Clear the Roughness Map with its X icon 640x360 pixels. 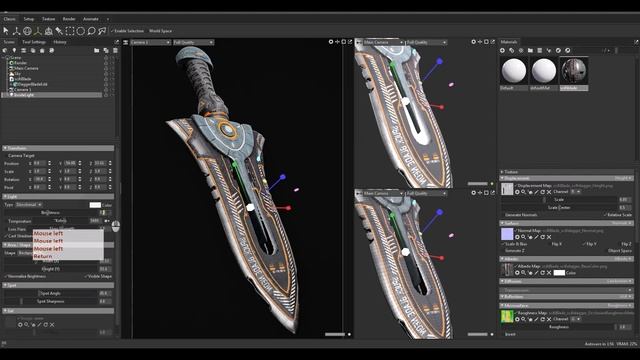pos(549,319)
